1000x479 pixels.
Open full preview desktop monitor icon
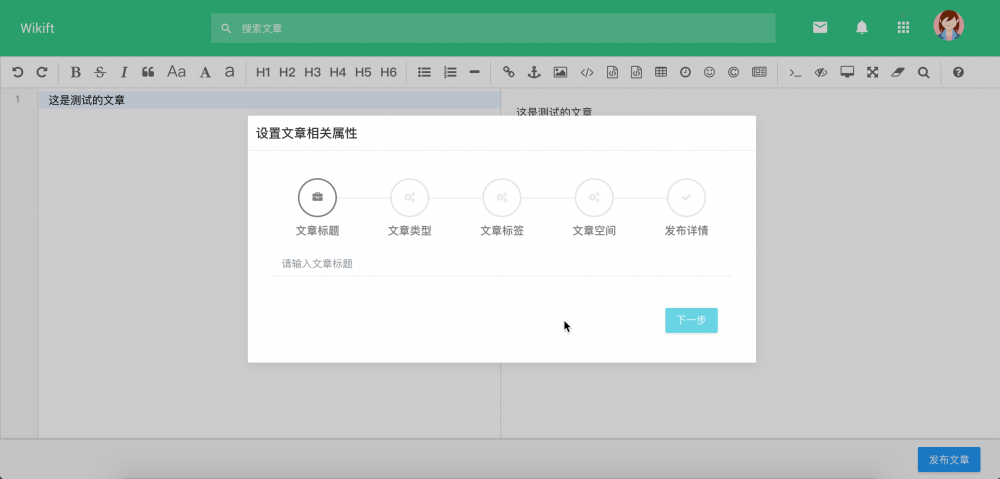pyautogui.click(x=847, y=72)
